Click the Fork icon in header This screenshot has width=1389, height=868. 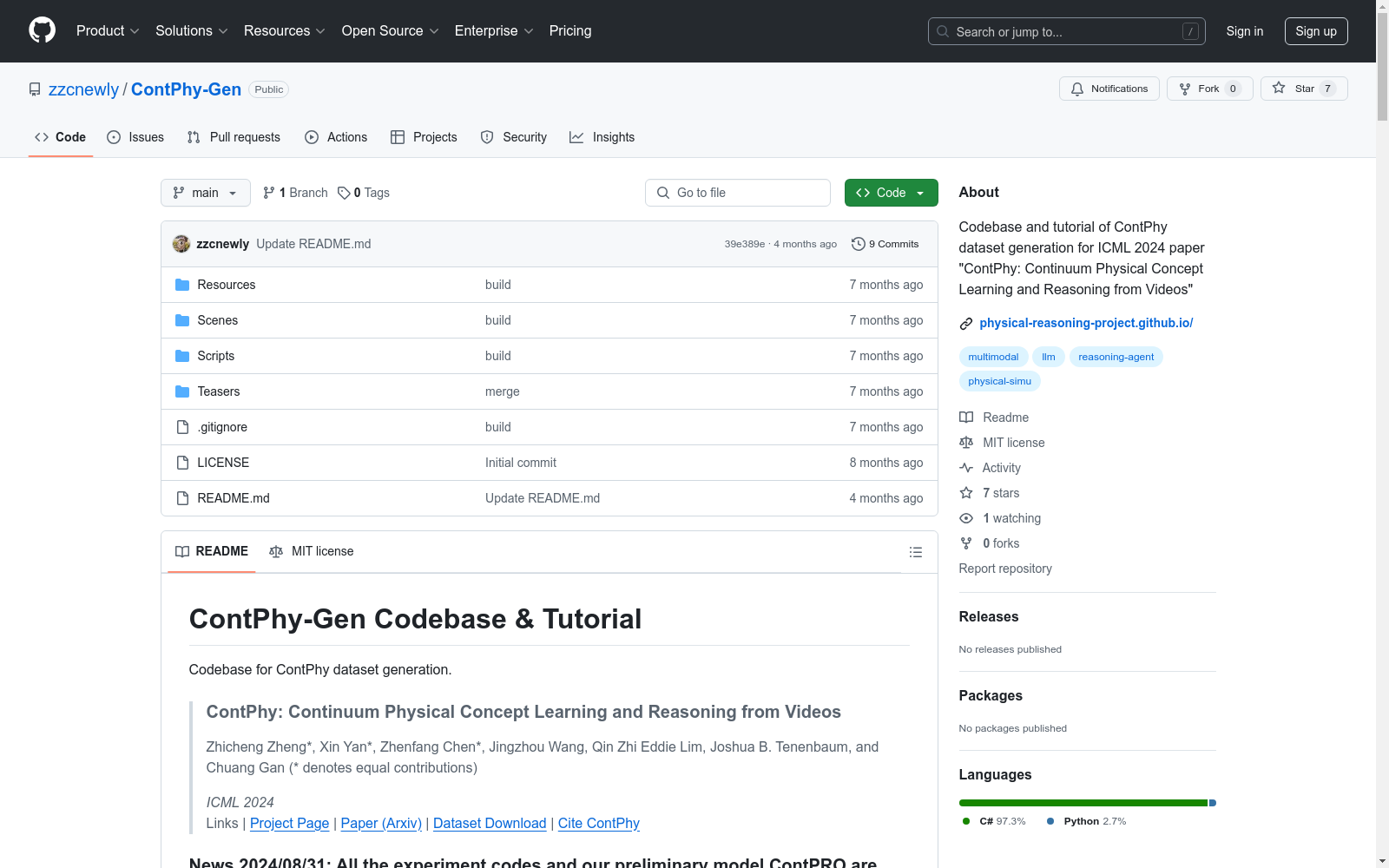click(1185, 89)
